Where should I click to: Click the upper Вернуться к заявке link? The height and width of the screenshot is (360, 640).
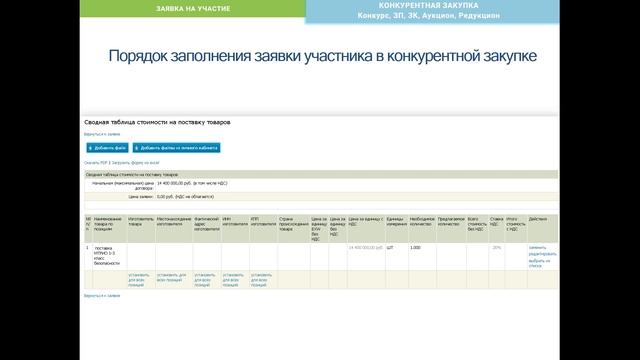pyautogui.click(x=102, y=134)
